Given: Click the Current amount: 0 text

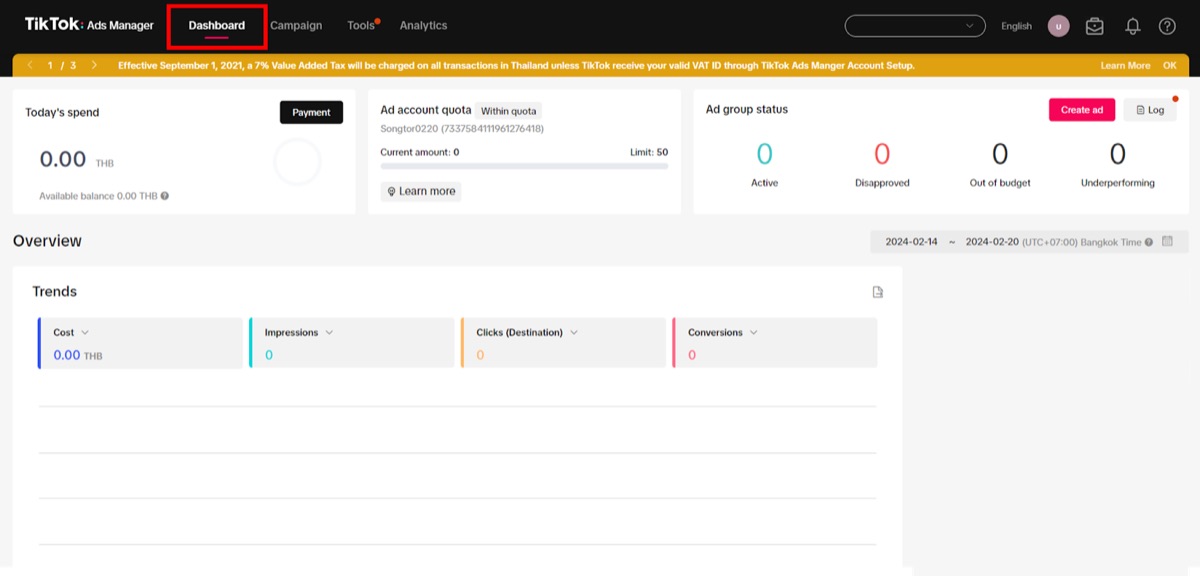Looking at the screenshot, I should pyautogui.click(x=420, y=152).
